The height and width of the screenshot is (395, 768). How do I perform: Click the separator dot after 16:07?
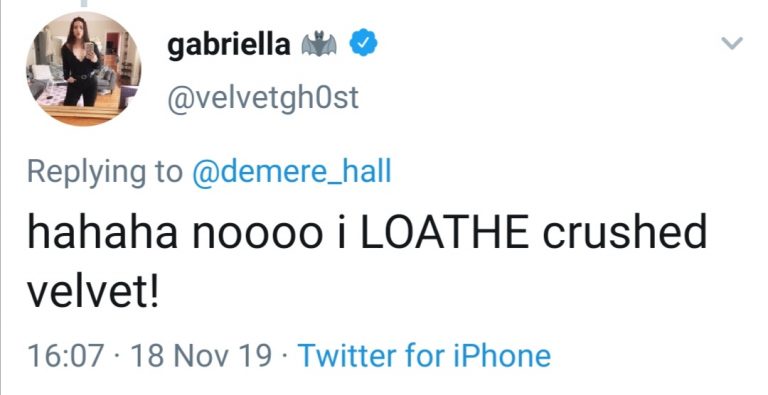[118, 357]
